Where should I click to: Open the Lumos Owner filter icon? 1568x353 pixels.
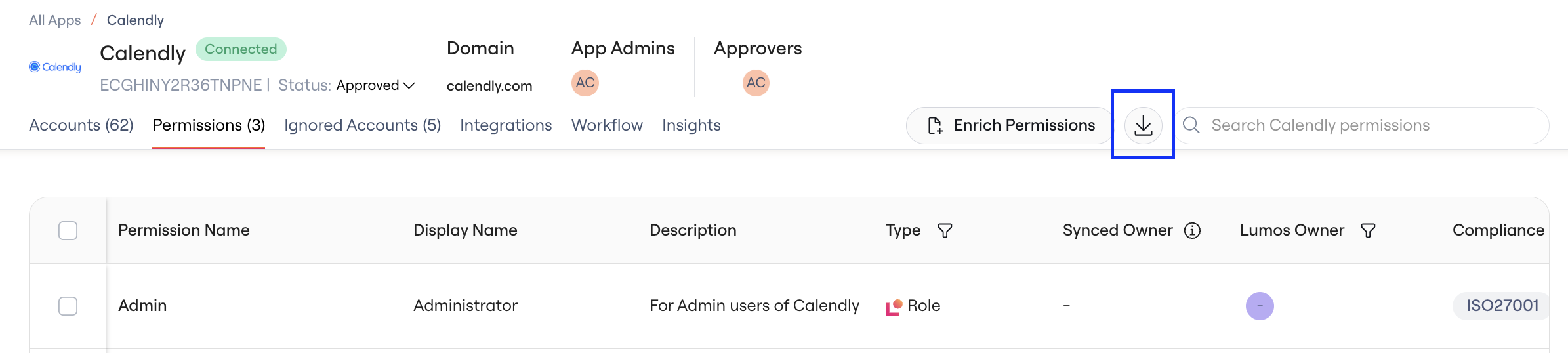click(1368, 230)
